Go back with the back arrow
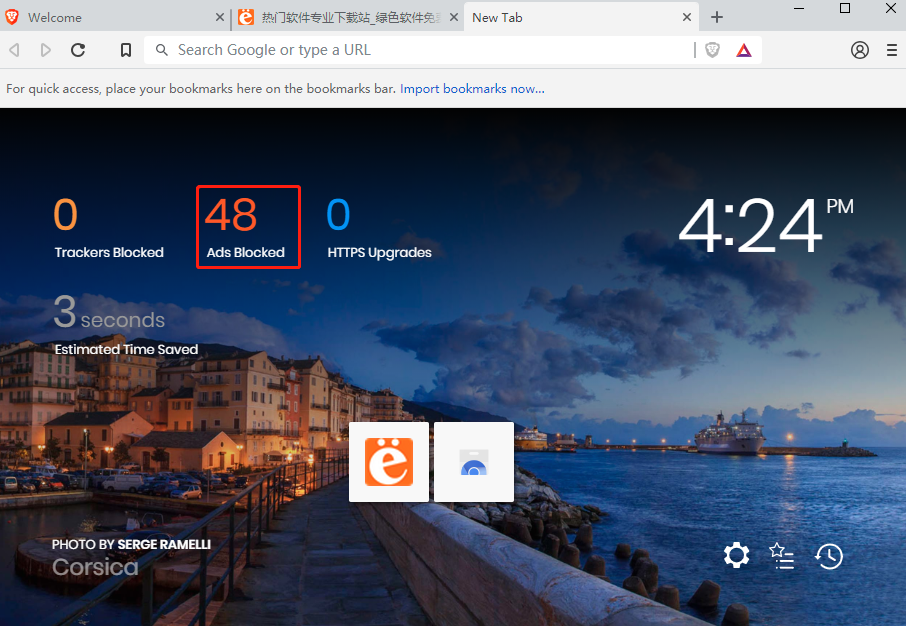This screenshot has height=626, width=906. [14, 50]
